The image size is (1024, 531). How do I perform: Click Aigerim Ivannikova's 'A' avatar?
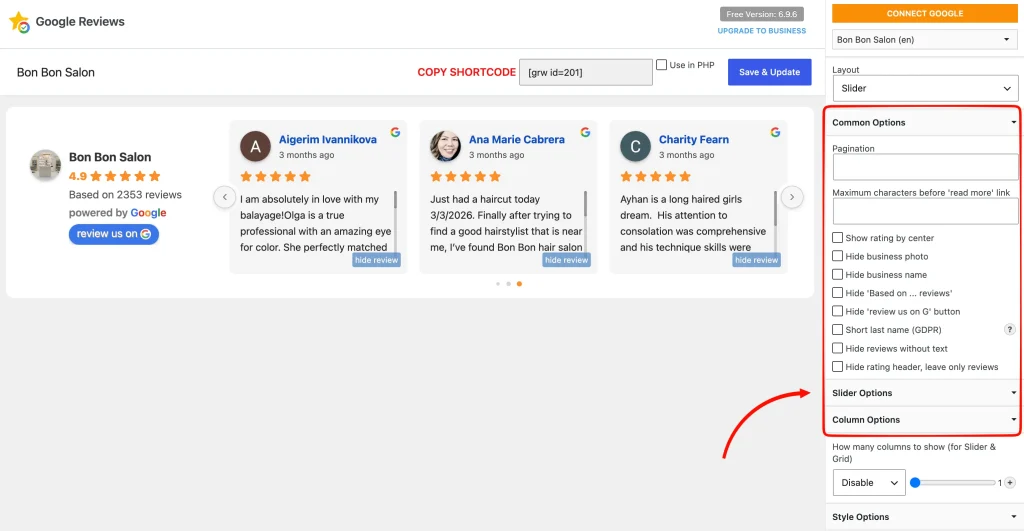[255, 146]
